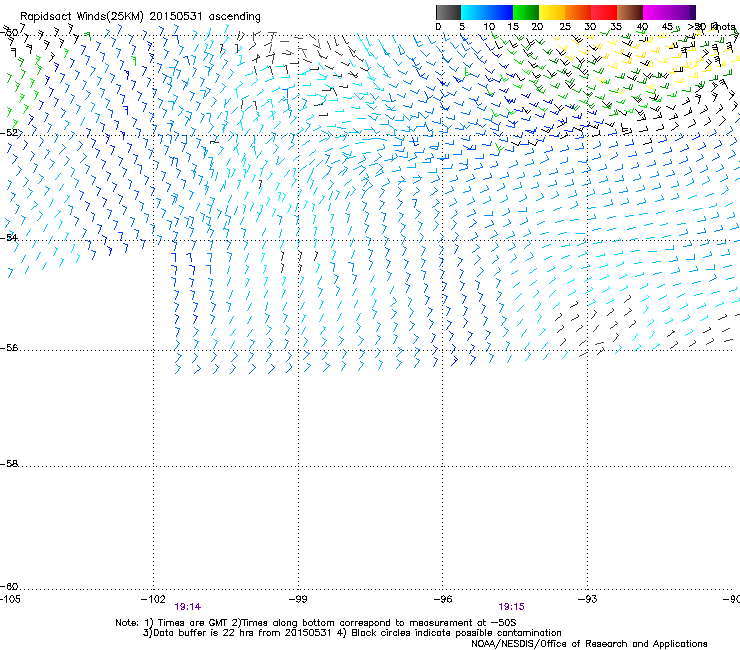Click the color scale label 25
The width and height of the screenshot is (740, 650).
tap(565, 27)
